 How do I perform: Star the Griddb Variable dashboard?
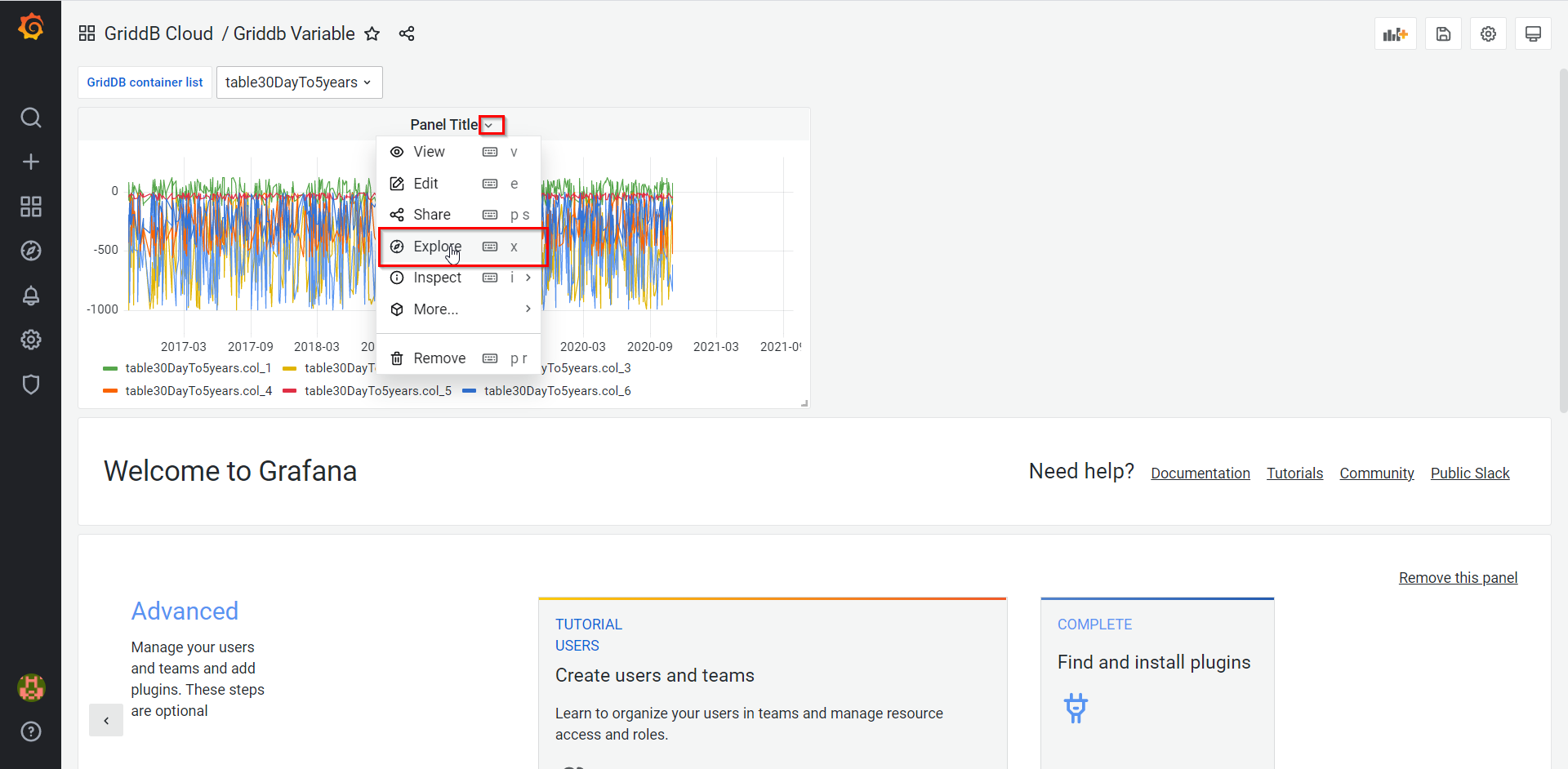tap(372, 34)
